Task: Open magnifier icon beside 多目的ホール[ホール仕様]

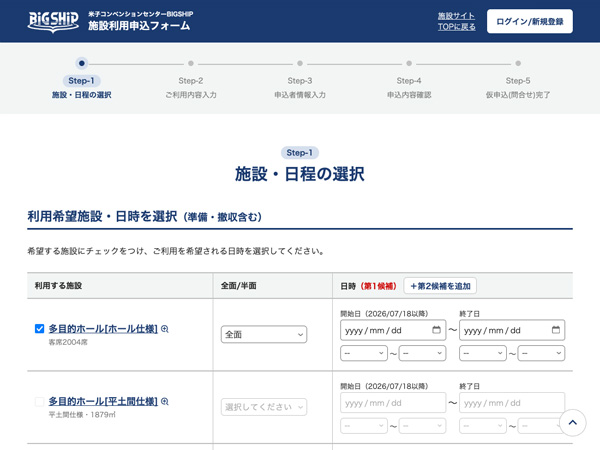Action: tap(165, 329)
